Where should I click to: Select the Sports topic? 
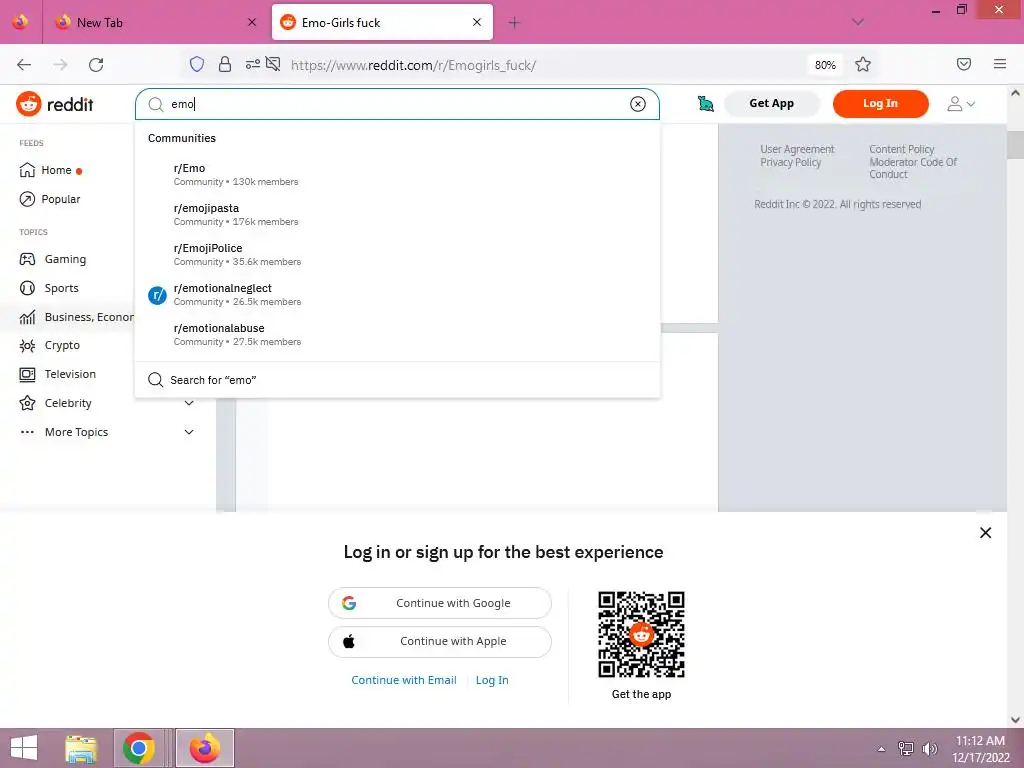point(50,288)
